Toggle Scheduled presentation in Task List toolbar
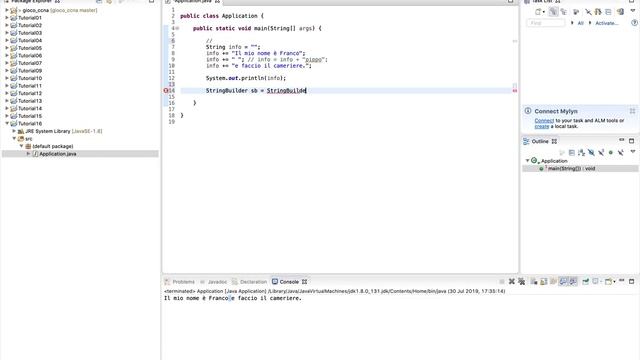The height and width of the screenshot is (360, 640). [564, 12]
